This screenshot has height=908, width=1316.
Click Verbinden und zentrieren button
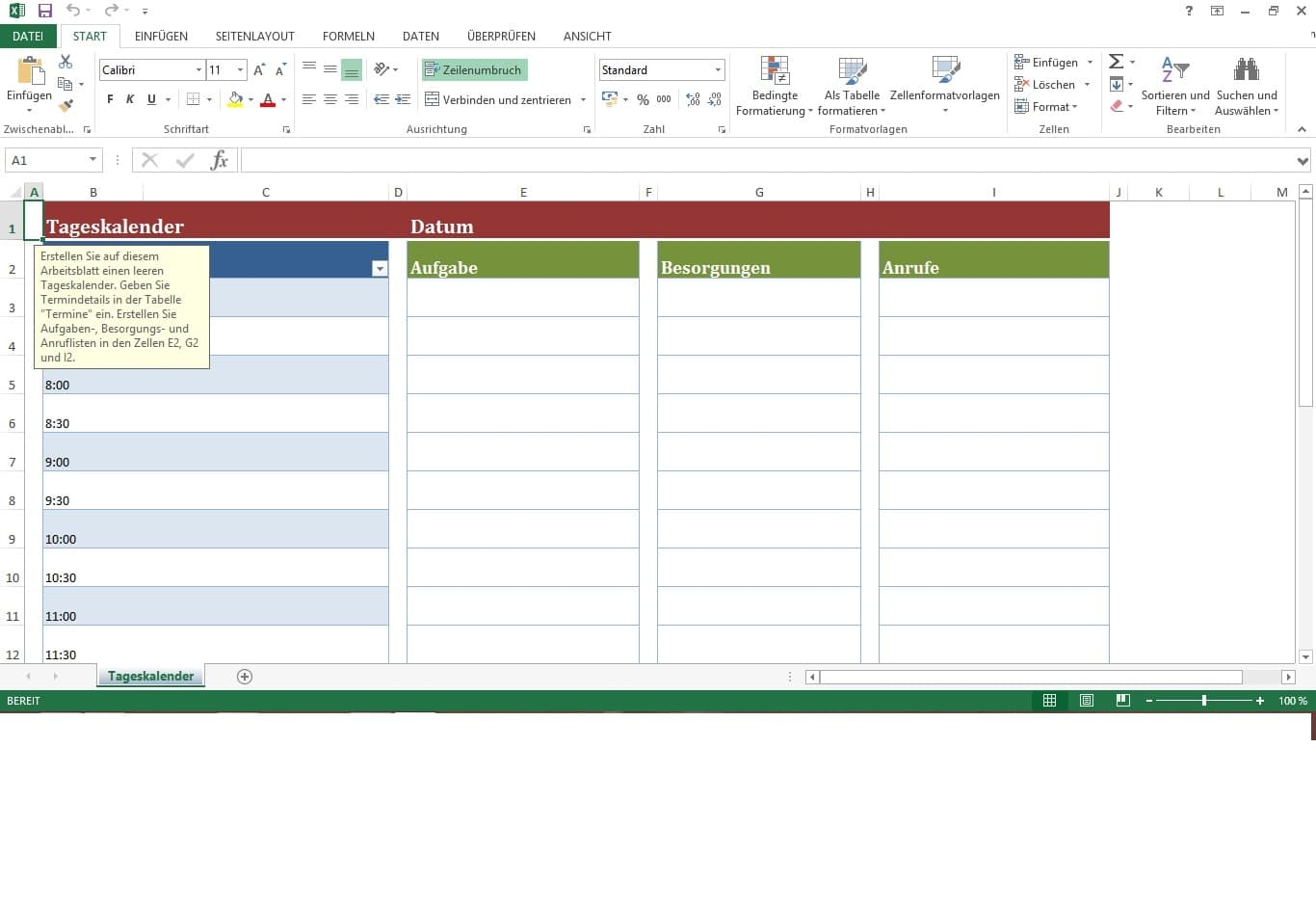click(498, 99)
